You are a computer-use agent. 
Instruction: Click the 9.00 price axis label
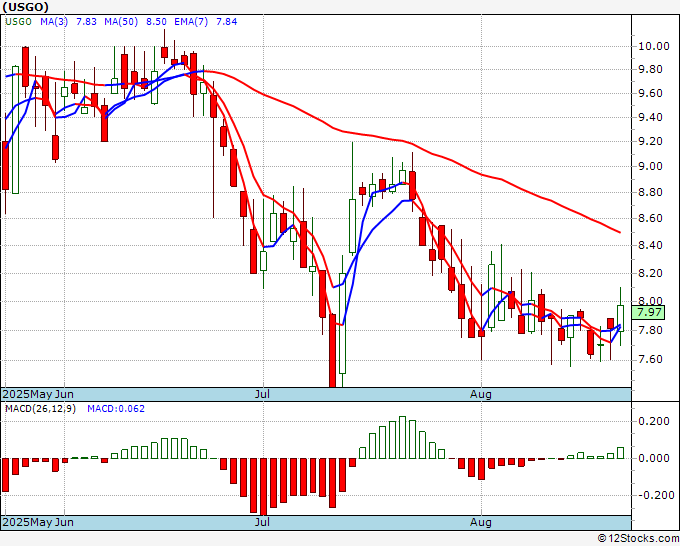pos(649,167)
